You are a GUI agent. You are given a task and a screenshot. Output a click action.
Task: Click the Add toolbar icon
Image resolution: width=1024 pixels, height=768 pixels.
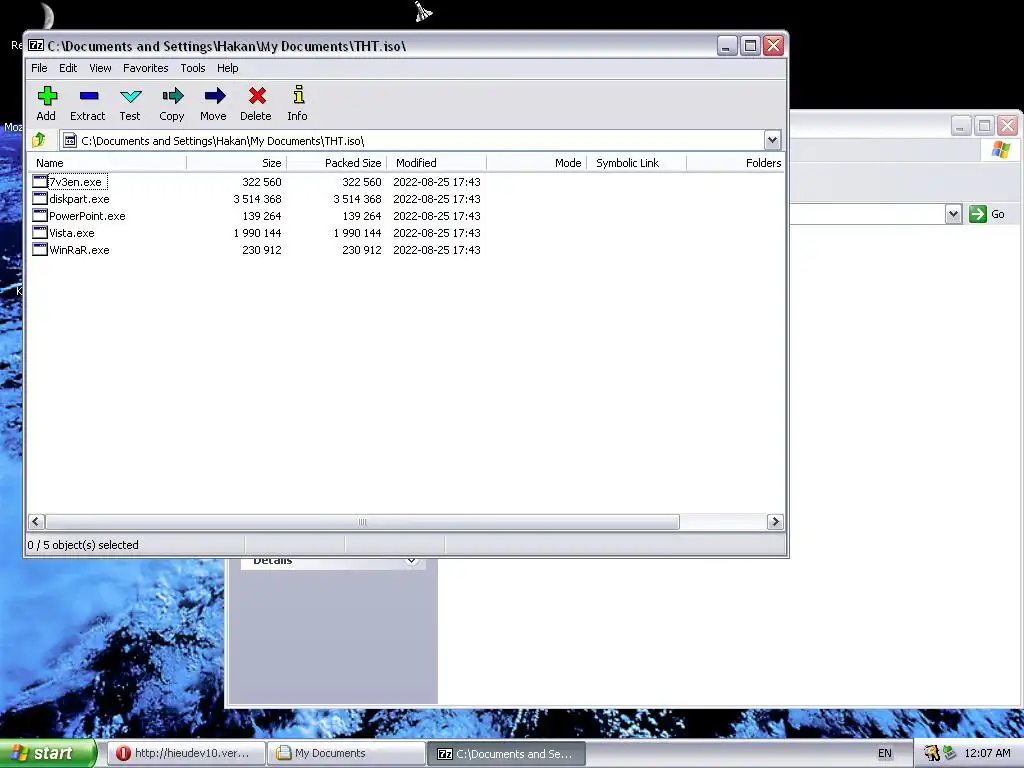[46, 96]
